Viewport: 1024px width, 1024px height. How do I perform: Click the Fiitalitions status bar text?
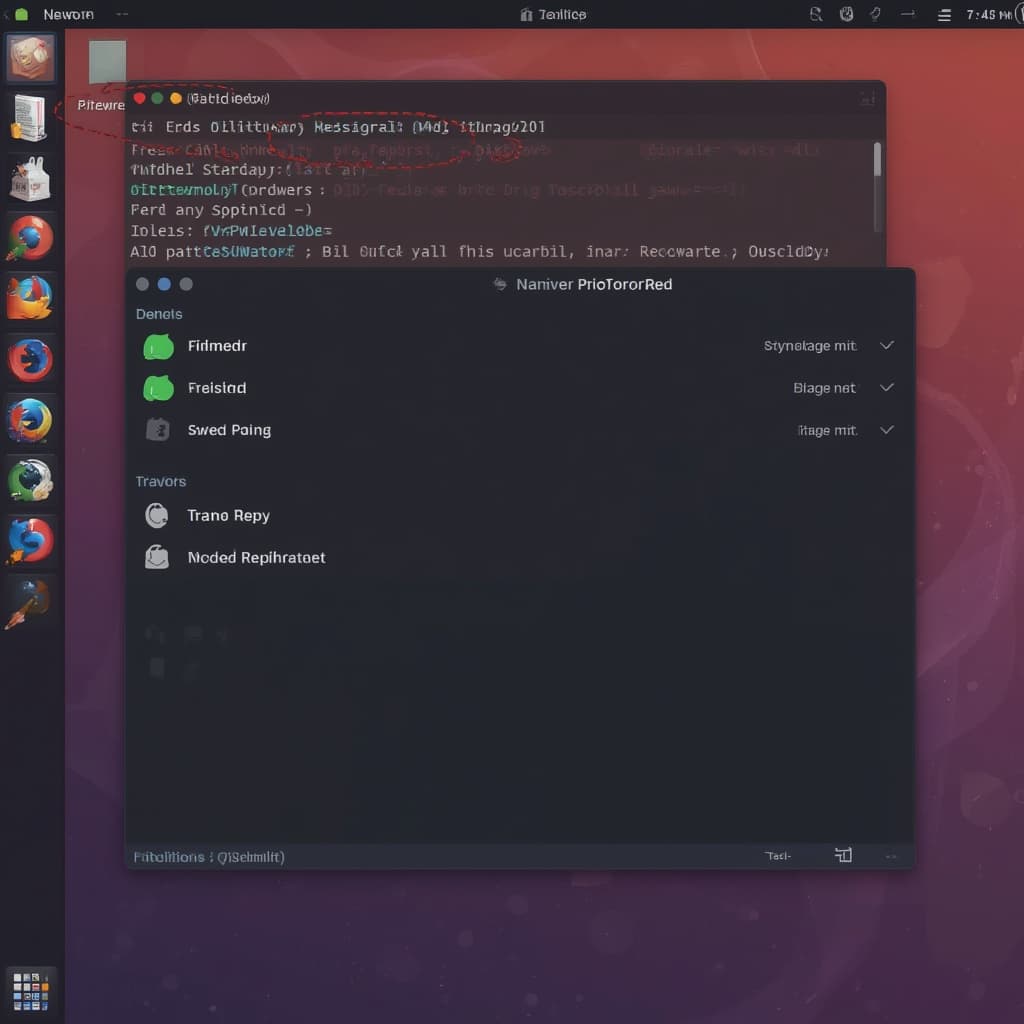[x=209, y=857]
